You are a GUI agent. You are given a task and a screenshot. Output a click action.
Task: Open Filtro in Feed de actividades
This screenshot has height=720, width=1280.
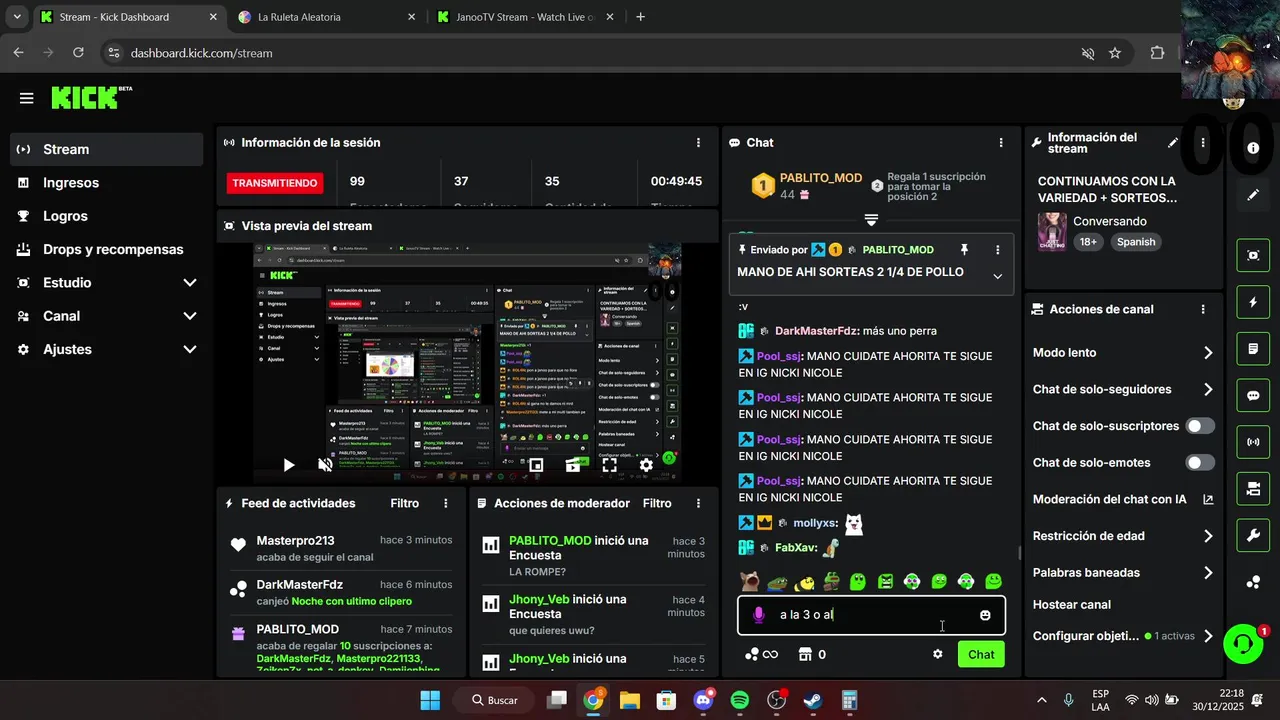point(404,503)
